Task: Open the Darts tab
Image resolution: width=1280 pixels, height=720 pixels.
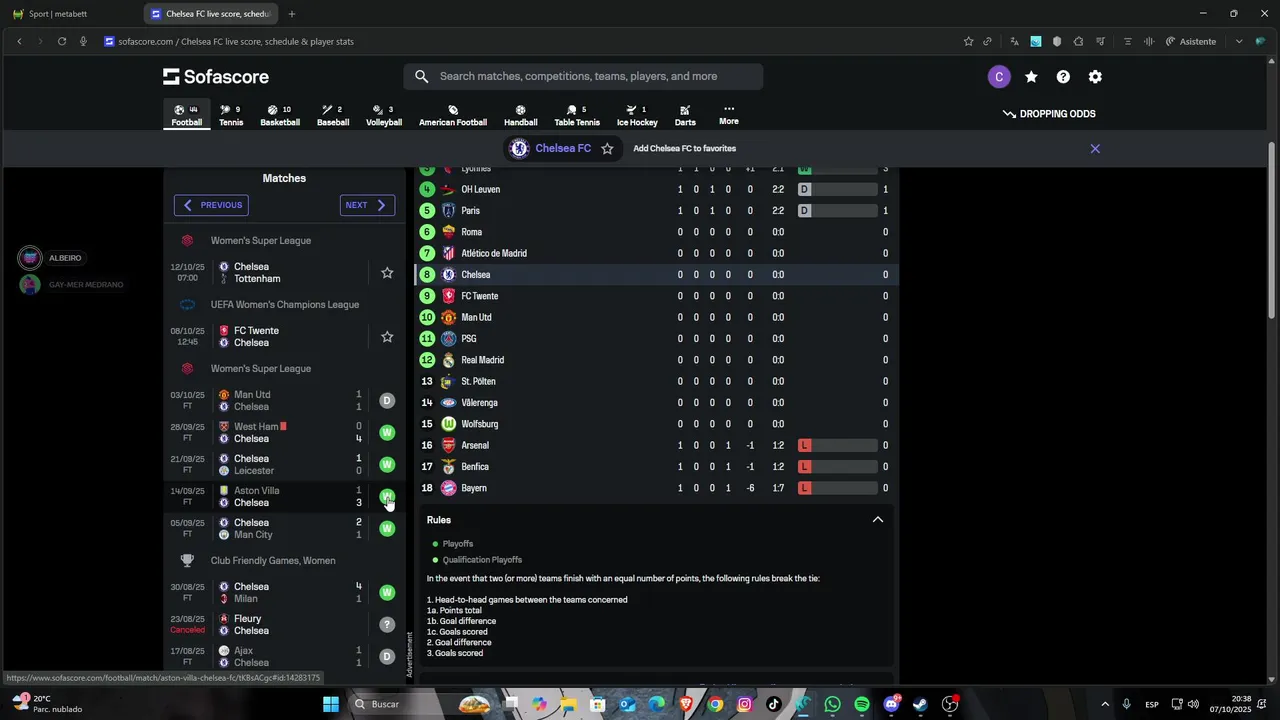Action: (685, 115)
